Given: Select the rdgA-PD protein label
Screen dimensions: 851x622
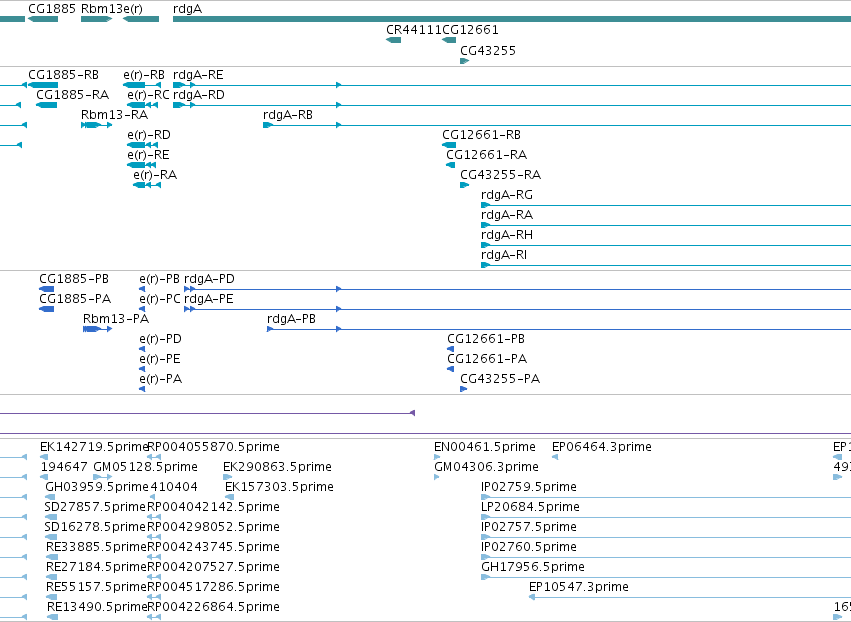Looking at the screenshot, I should point(209,280).
